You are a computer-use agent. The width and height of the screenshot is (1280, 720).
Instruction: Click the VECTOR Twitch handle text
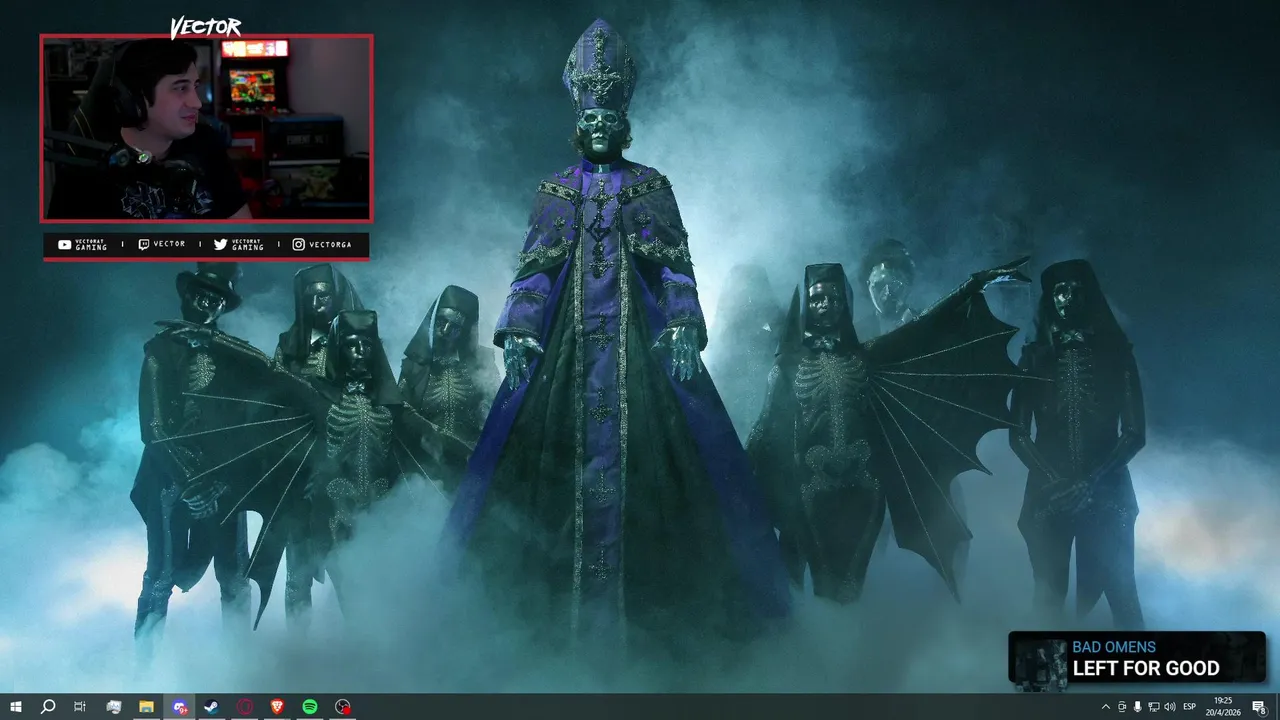[169, 244]
